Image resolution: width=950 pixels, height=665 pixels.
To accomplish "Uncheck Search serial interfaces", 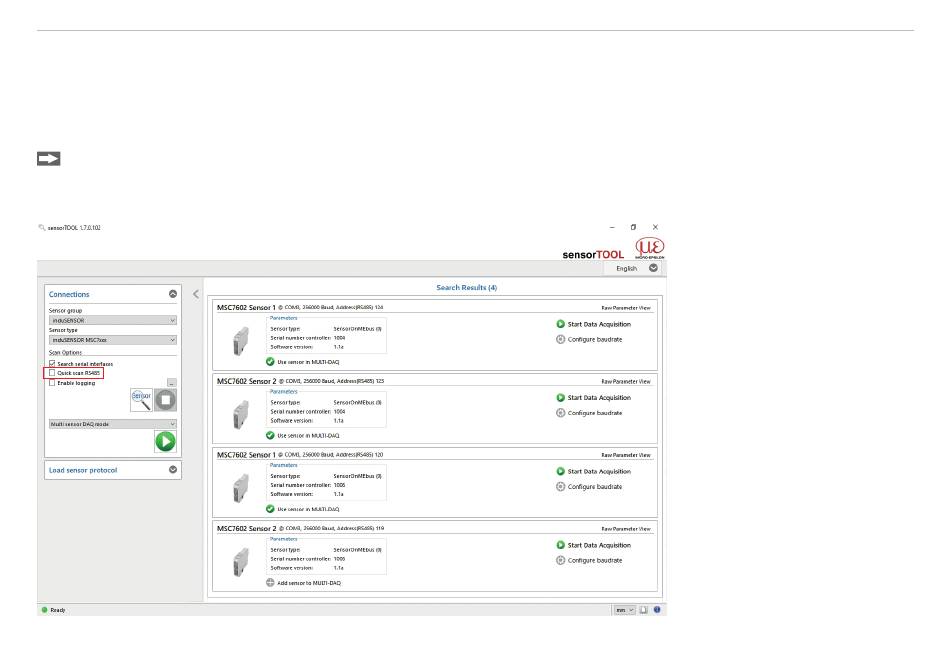I will [52, 363].
